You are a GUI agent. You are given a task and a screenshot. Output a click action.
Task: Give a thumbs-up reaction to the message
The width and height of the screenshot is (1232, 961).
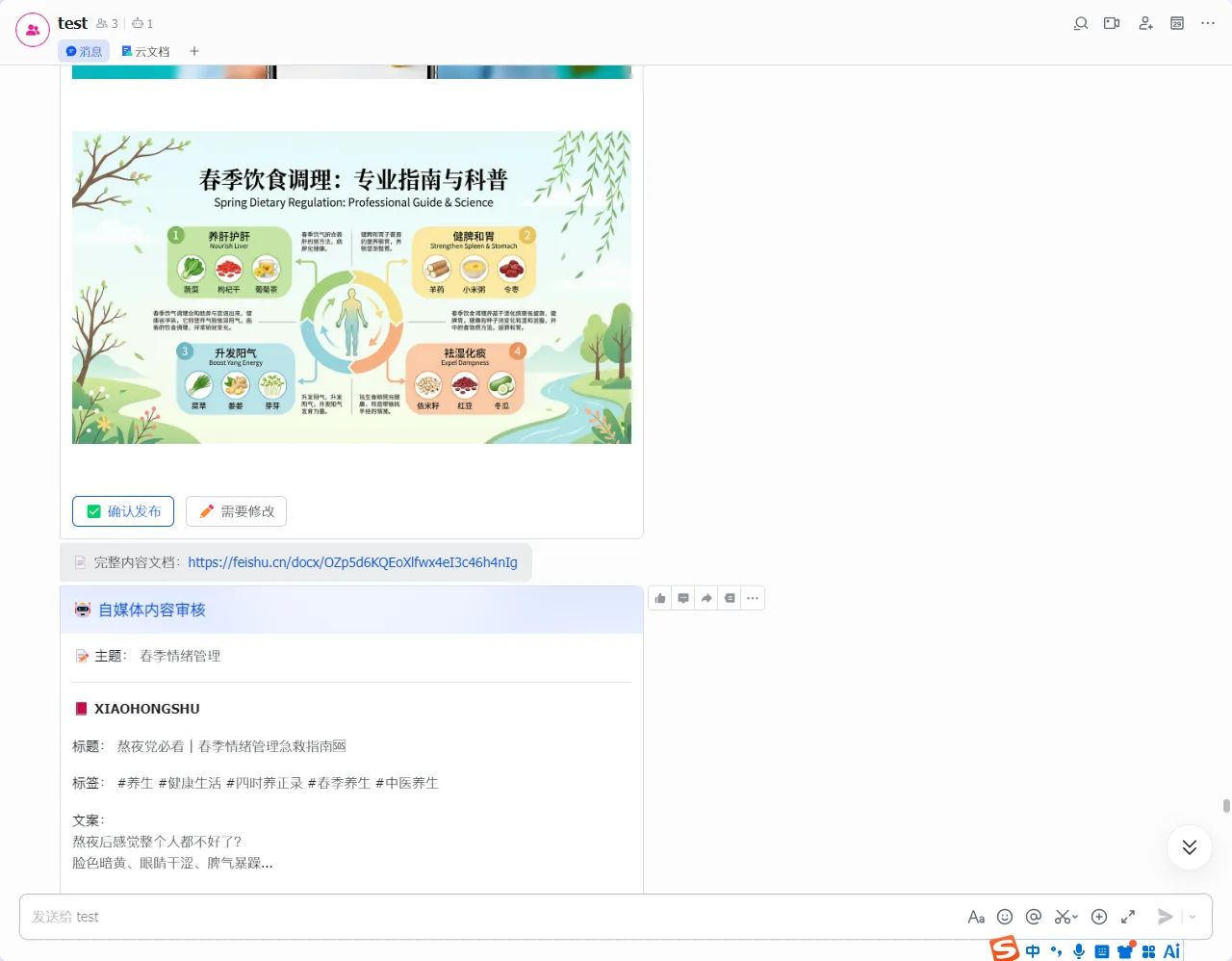click(660, 598)
